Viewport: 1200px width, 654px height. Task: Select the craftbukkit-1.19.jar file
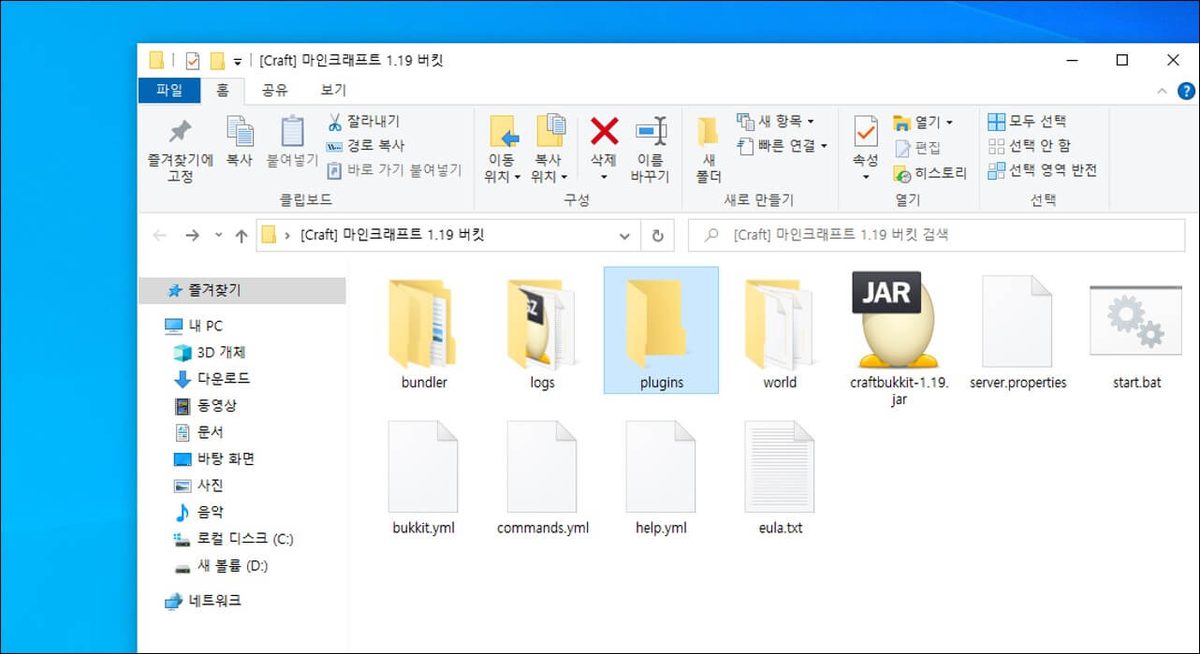(x=899, y=338)
